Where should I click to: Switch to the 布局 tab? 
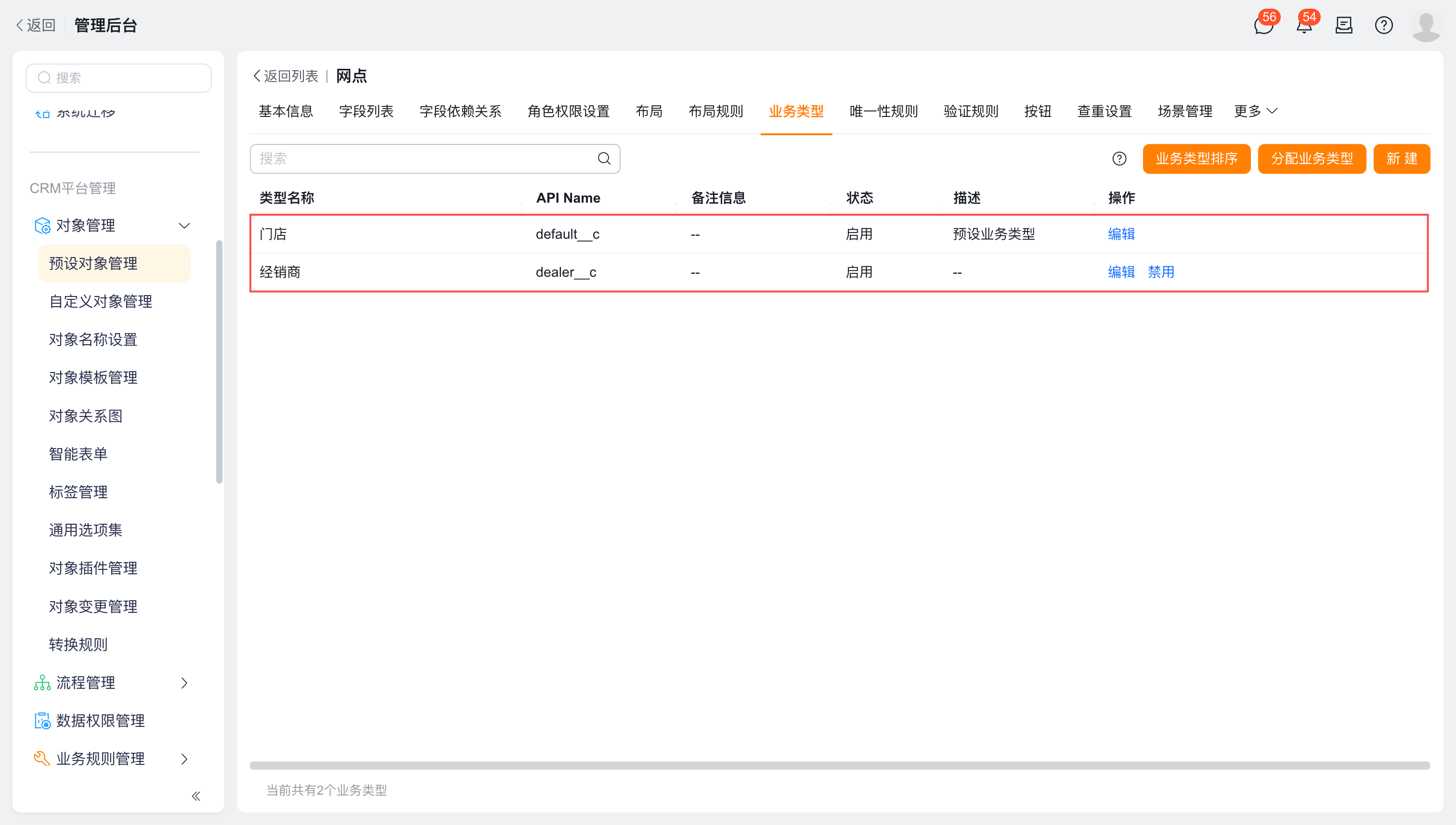(649, 111)
